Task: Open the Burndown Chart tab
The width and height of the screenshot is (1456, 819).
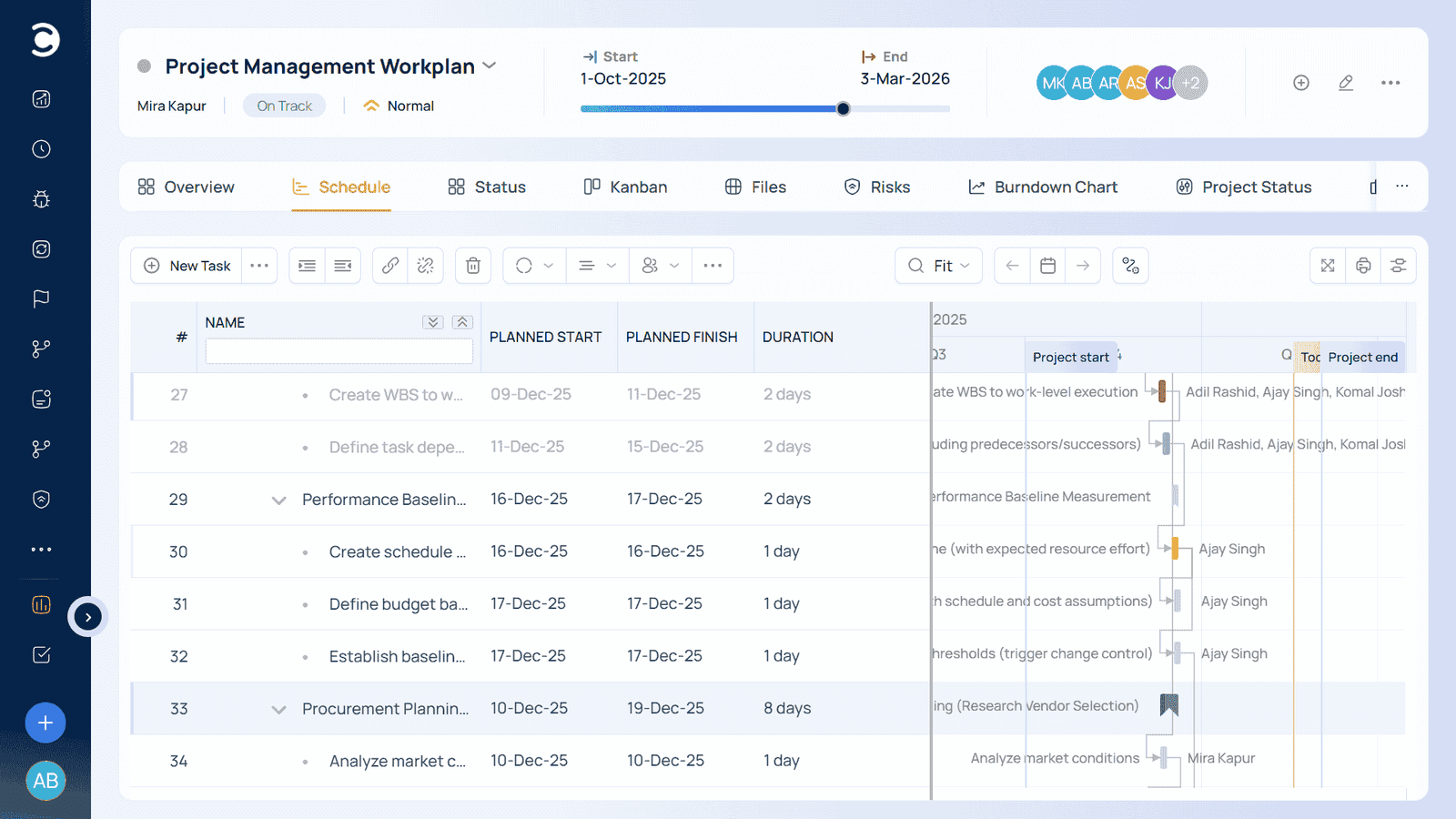Action: click(1043, 187)
